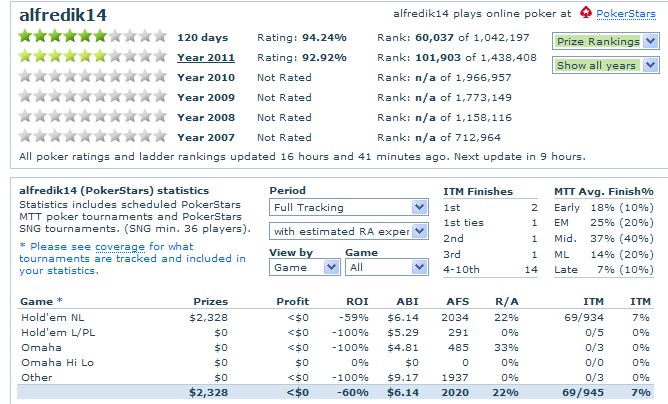
Task: Click the Year 2008 empty star rating
Action: pos(89,116)
